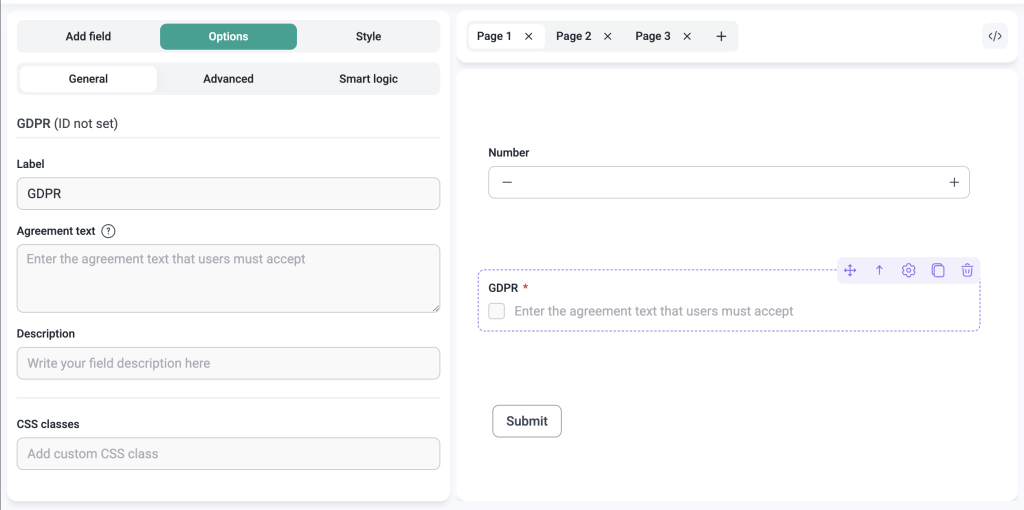Image resolution: width=1024 pixels, height=510 pixels.
Task: Select the Options tab
Action: [229, 37]
